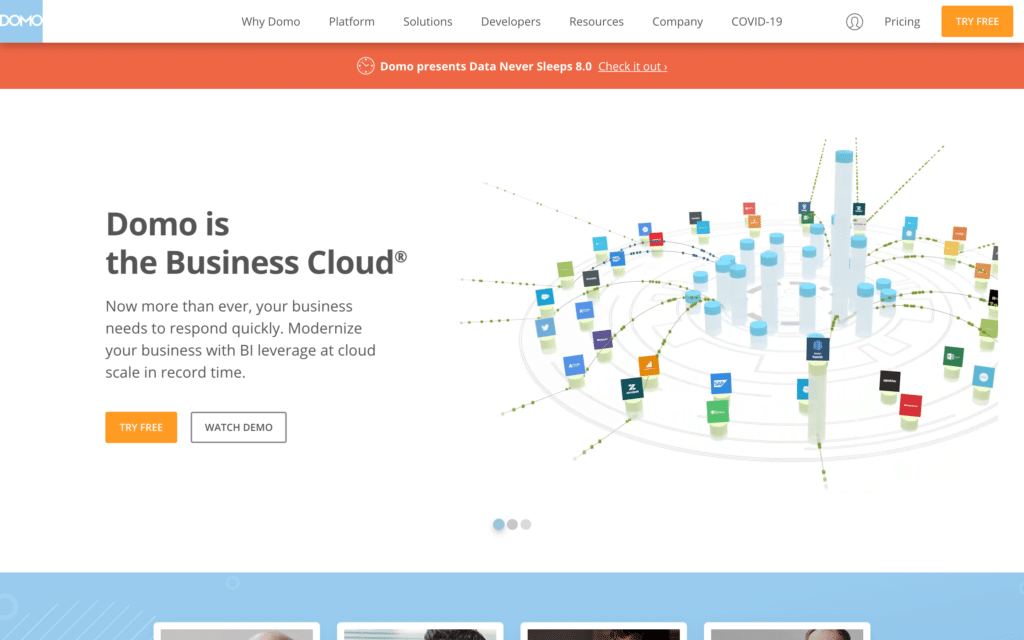Image resolution: width=1024 pixels, height=640 pixels.
Task: Switch to the third carousel slide dot
Action: (526, 524)
